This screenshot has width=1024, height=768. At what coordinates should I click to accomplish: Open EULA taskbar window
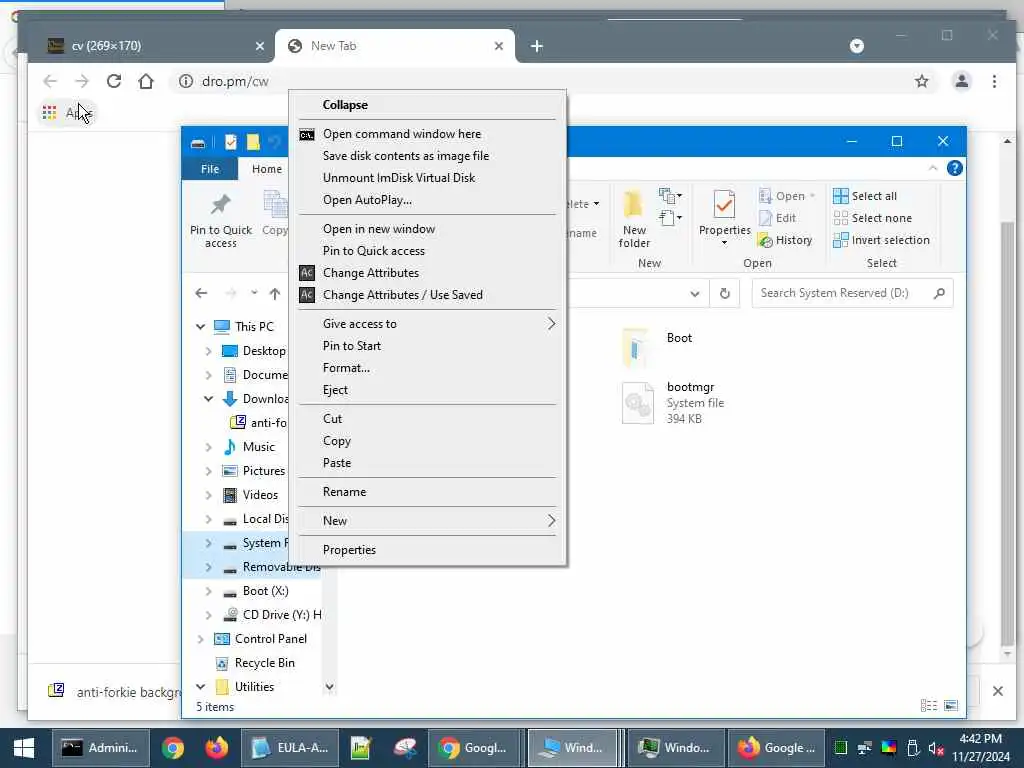pos(290,748)
